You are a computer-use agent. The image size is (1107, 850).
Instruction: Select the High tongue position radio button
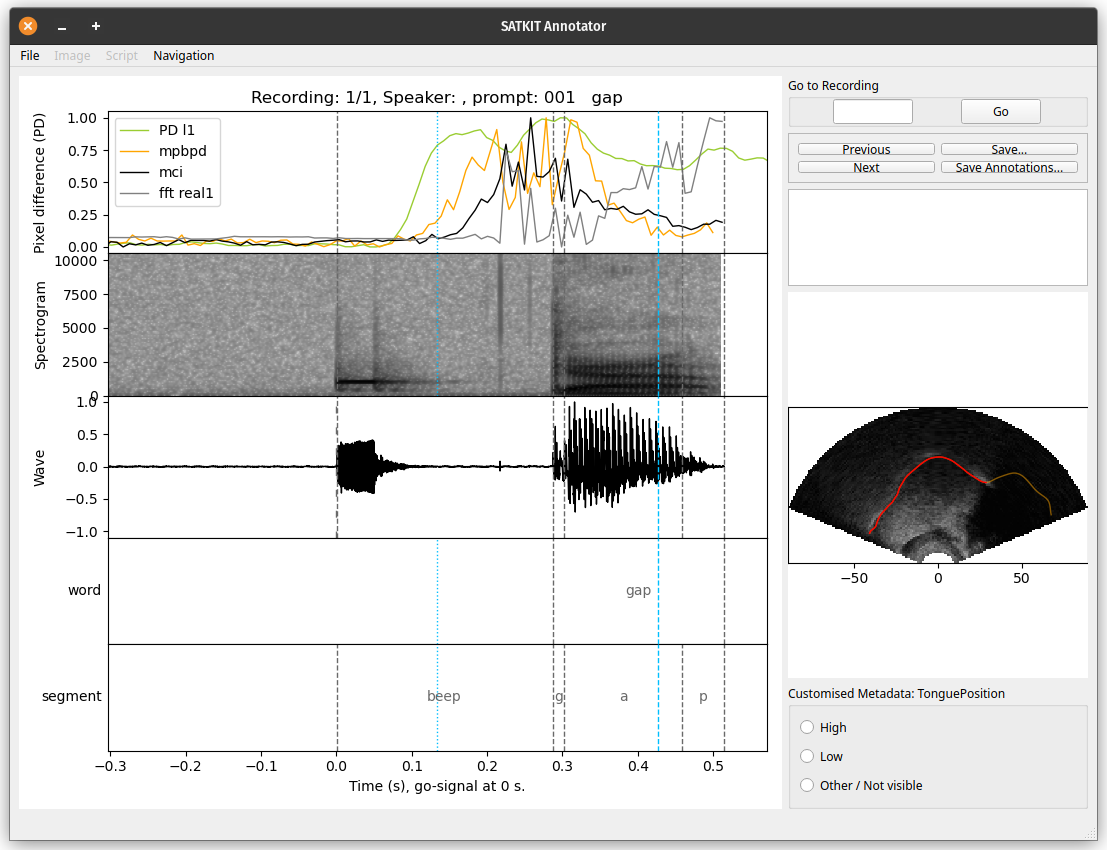pos(807,727)
